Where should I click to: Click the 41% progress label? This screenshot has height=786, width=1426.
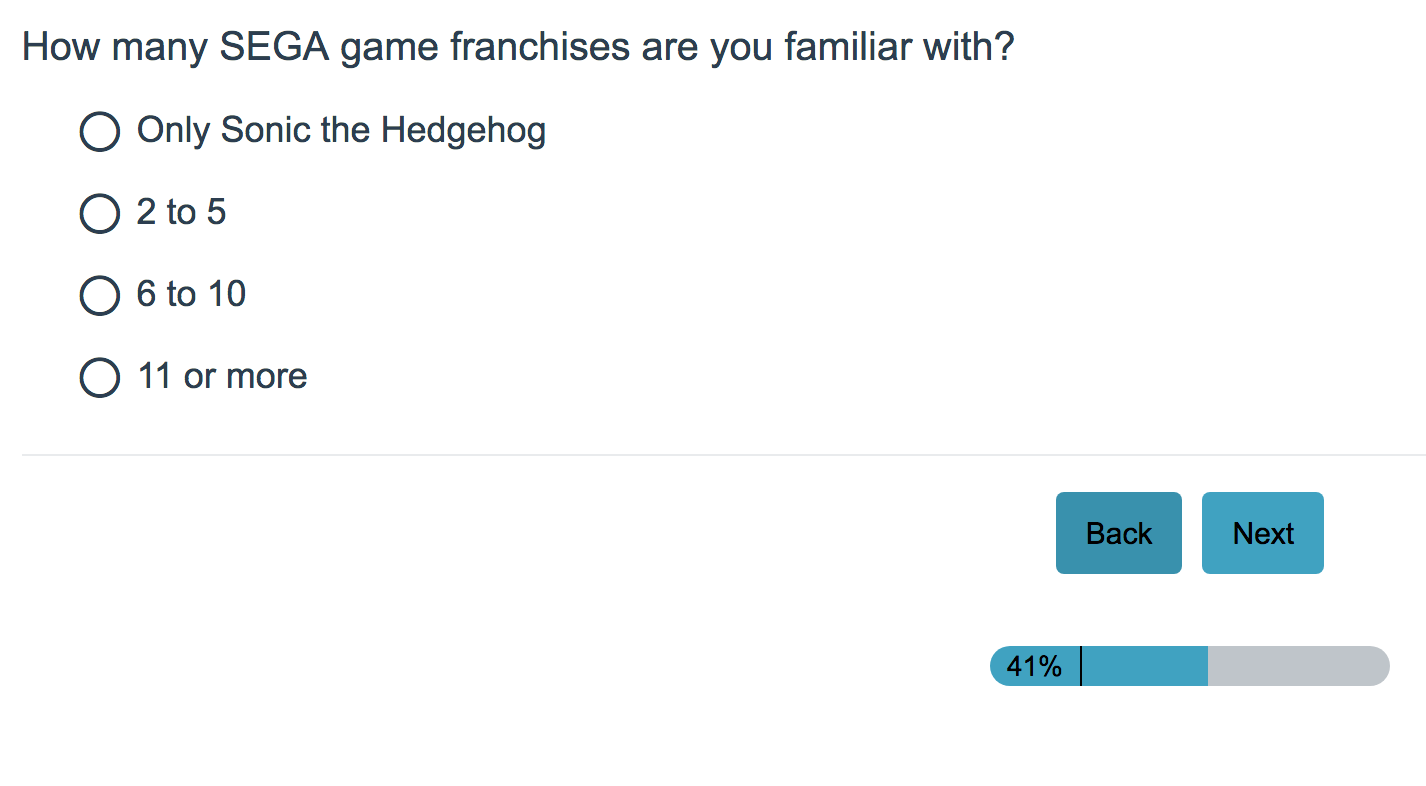point(1034,666)
